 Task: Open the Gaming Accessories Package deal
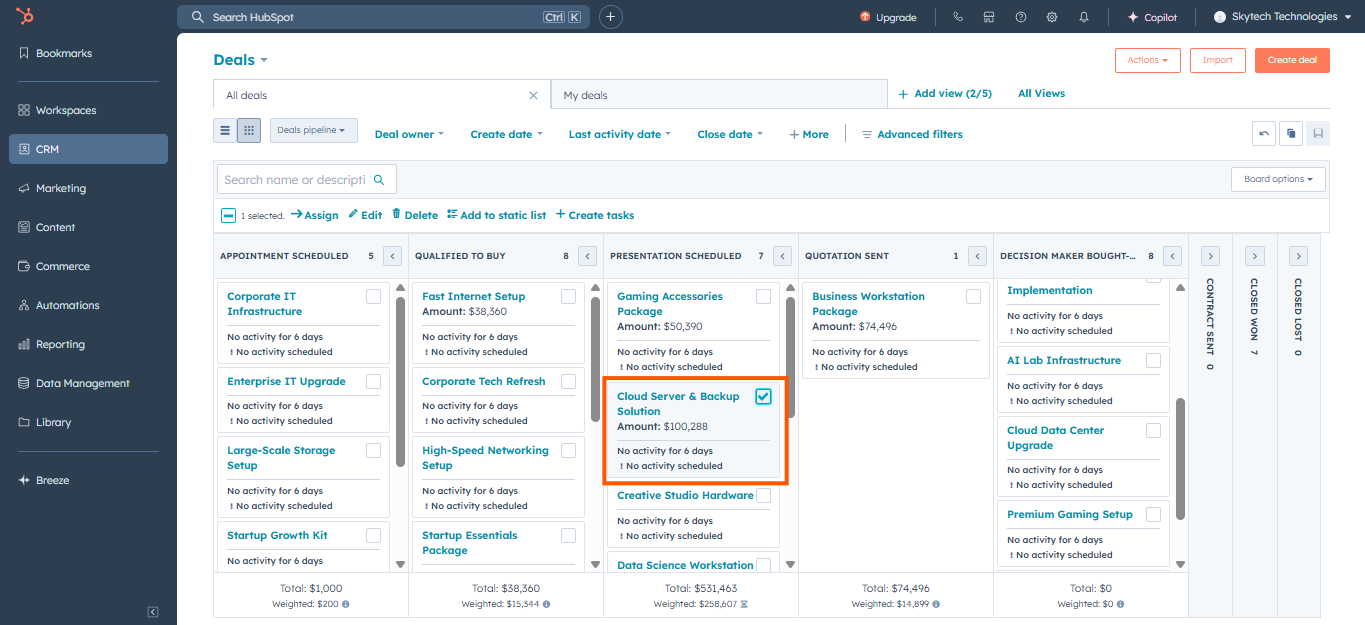tap(669, 303)
